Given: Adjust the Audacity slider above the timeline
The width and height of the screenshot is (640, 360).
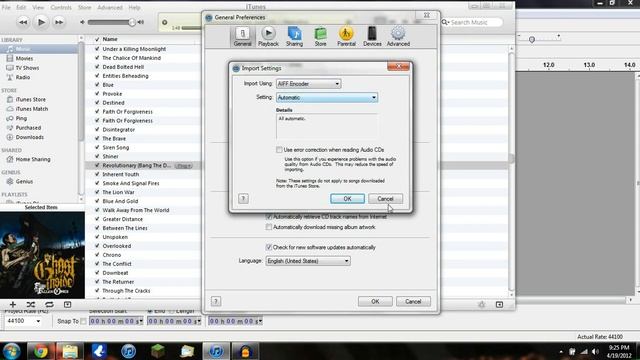Looking at the screenshot, I should point(531,39).
